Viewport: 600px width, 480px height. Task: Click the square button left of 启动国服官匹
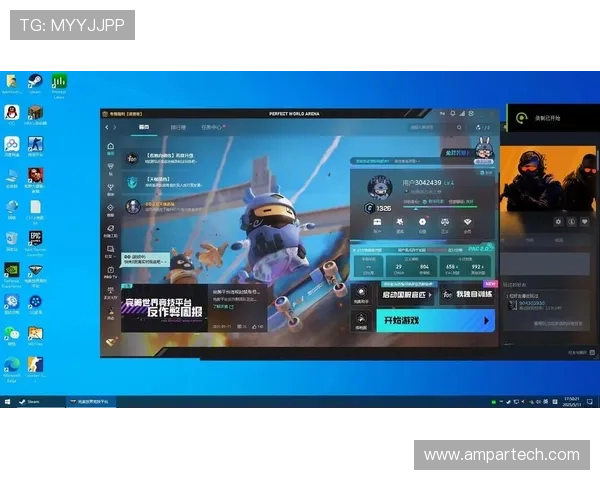click(361, 295)
